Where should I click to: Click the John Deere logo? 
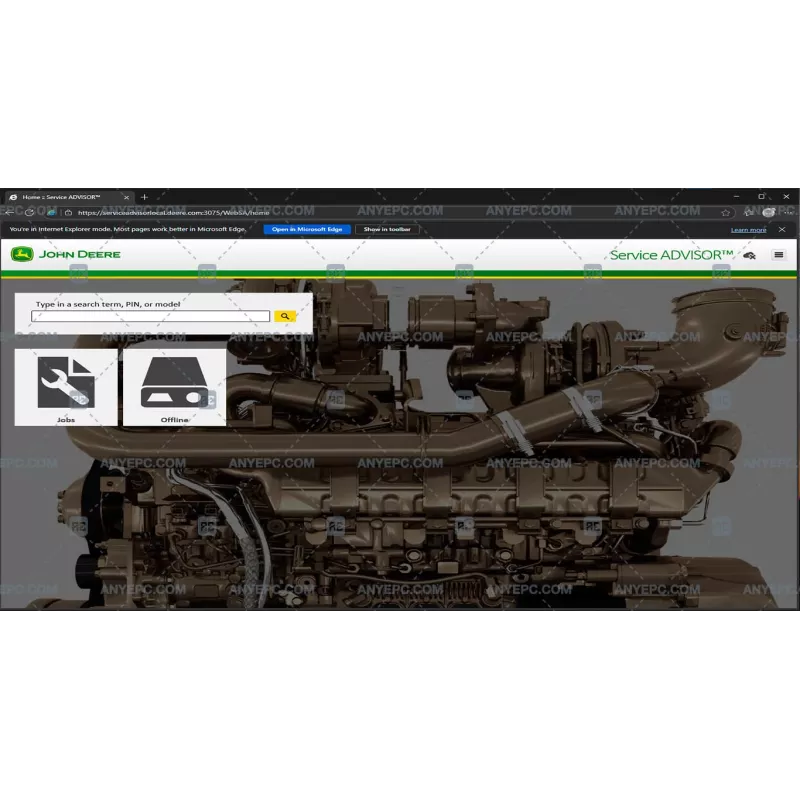pos(24,254)
